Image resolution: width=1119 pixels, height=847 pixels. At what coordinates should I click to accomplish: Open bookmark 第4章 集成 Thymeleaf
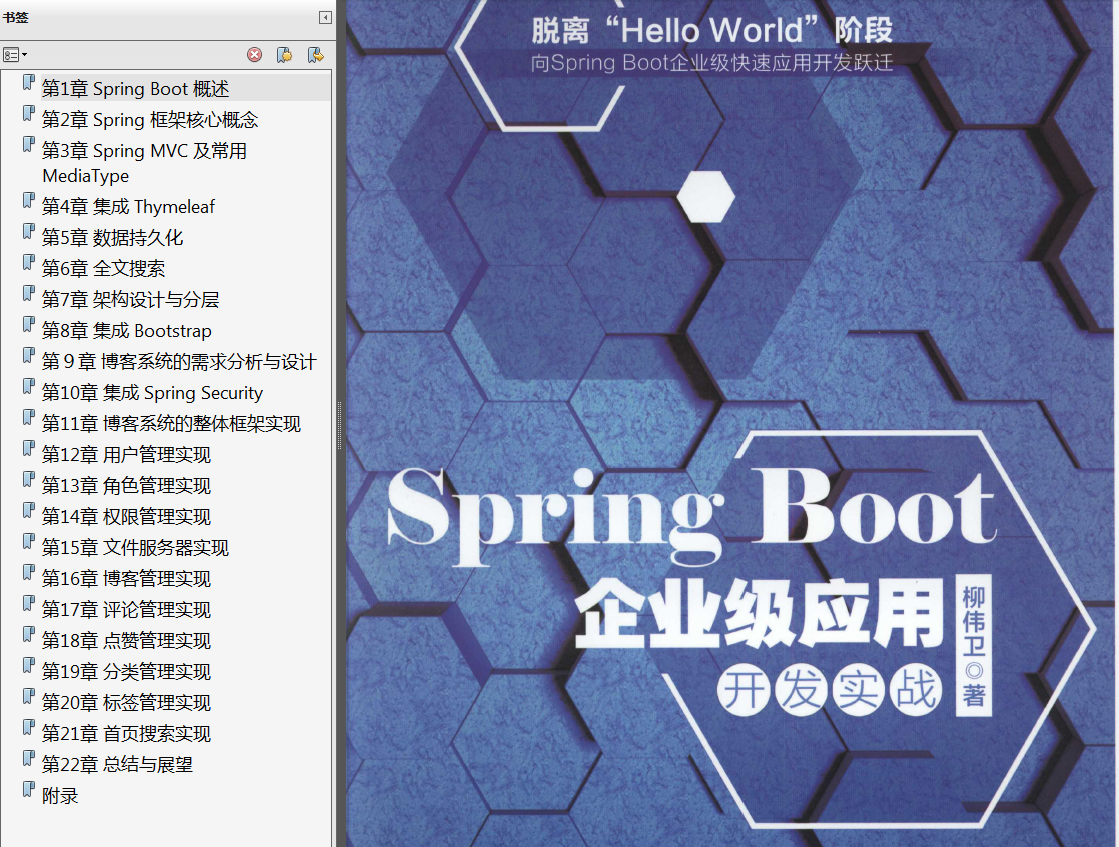(x=128, y=207)
